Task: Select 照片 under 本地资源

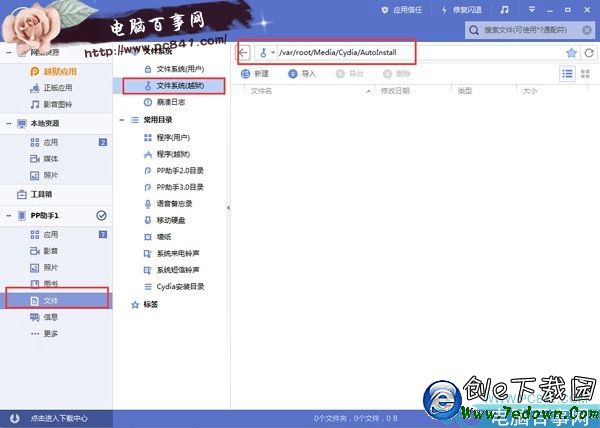Action: (x=44, y=176)
